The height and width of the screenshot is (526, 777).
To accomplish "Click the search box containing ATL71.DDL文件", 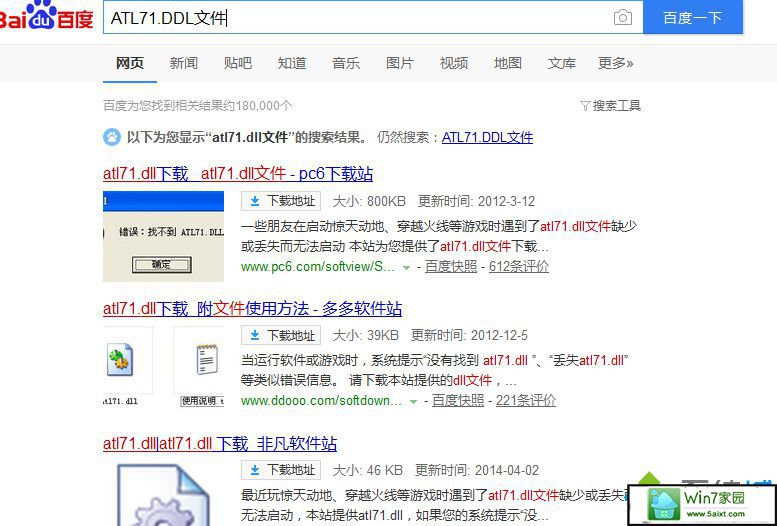I will [373, 17].
